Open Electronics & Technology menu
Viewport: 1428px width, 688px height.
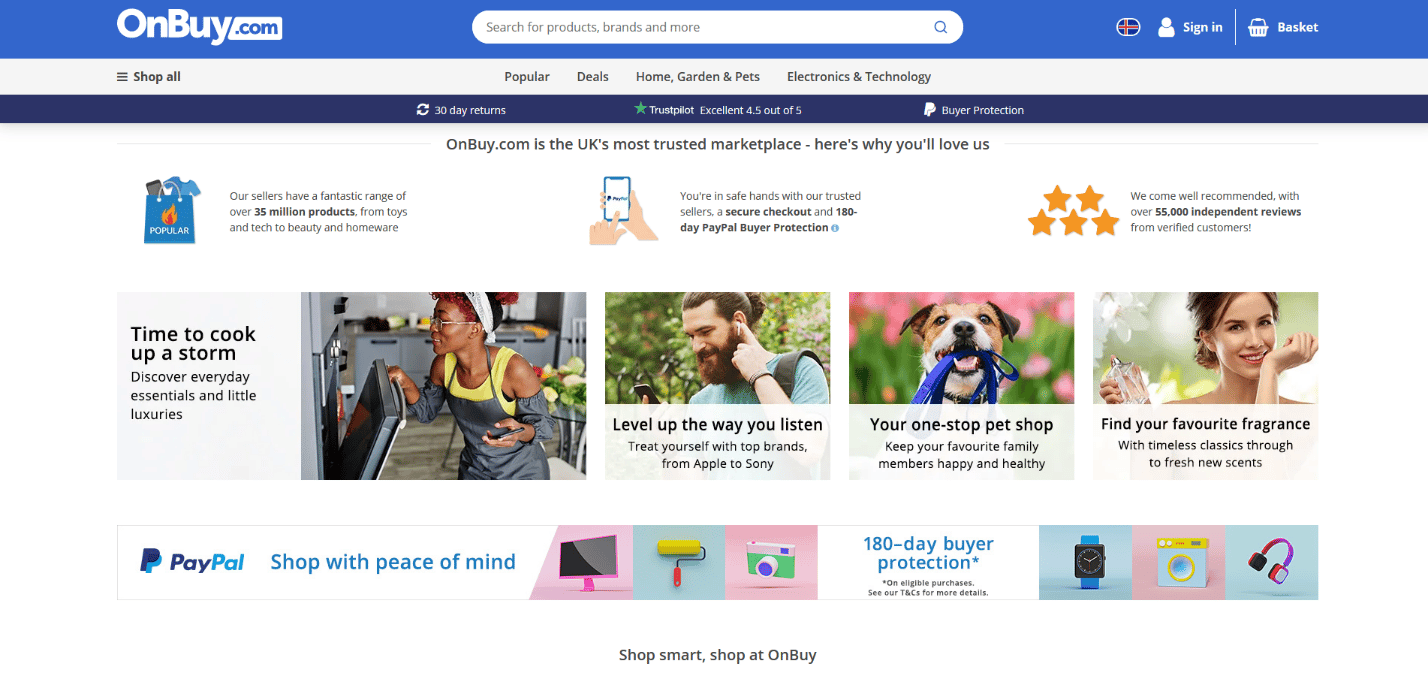(x=859, y=77)
